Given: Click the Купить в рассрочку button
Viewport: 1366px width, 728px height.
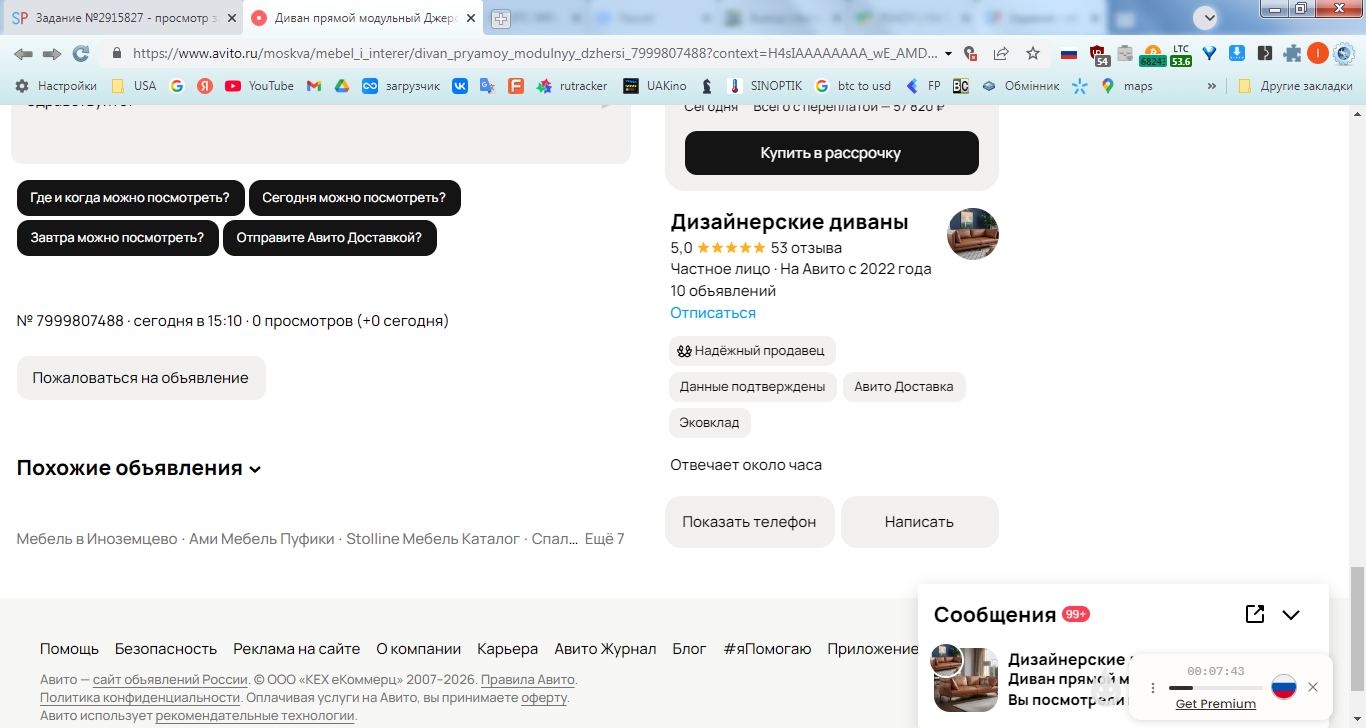Looking at the screenshot, I should (x=832, y=153).
